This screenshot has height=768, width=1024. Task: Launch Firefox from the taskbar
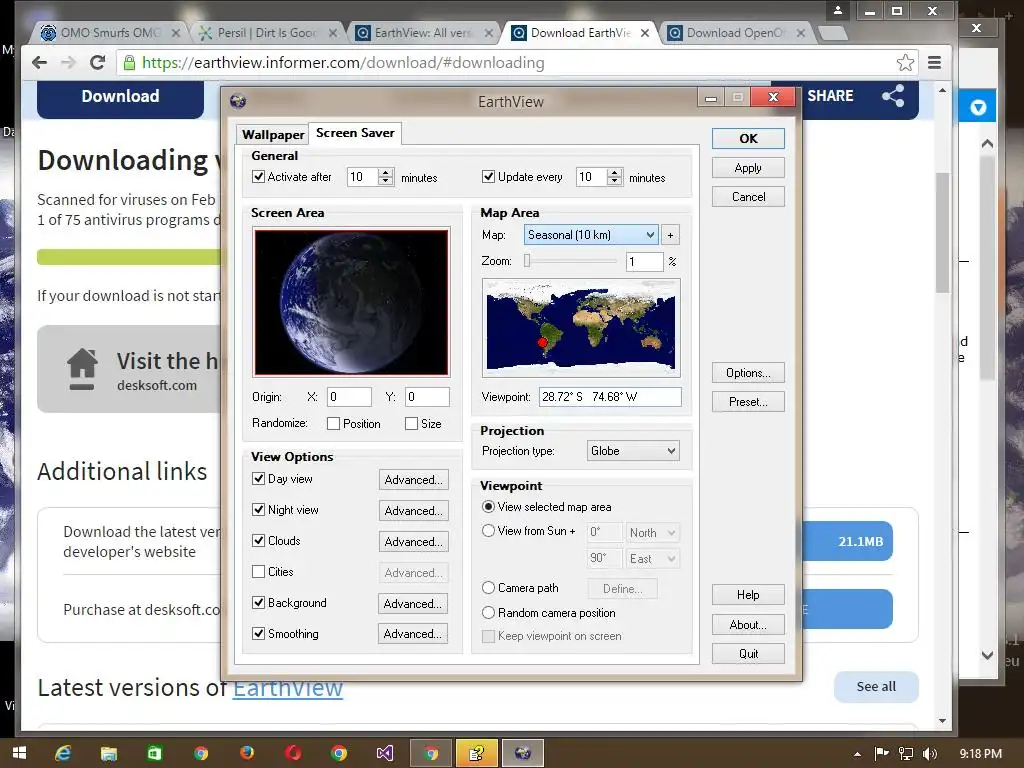[x=247, y=753]
